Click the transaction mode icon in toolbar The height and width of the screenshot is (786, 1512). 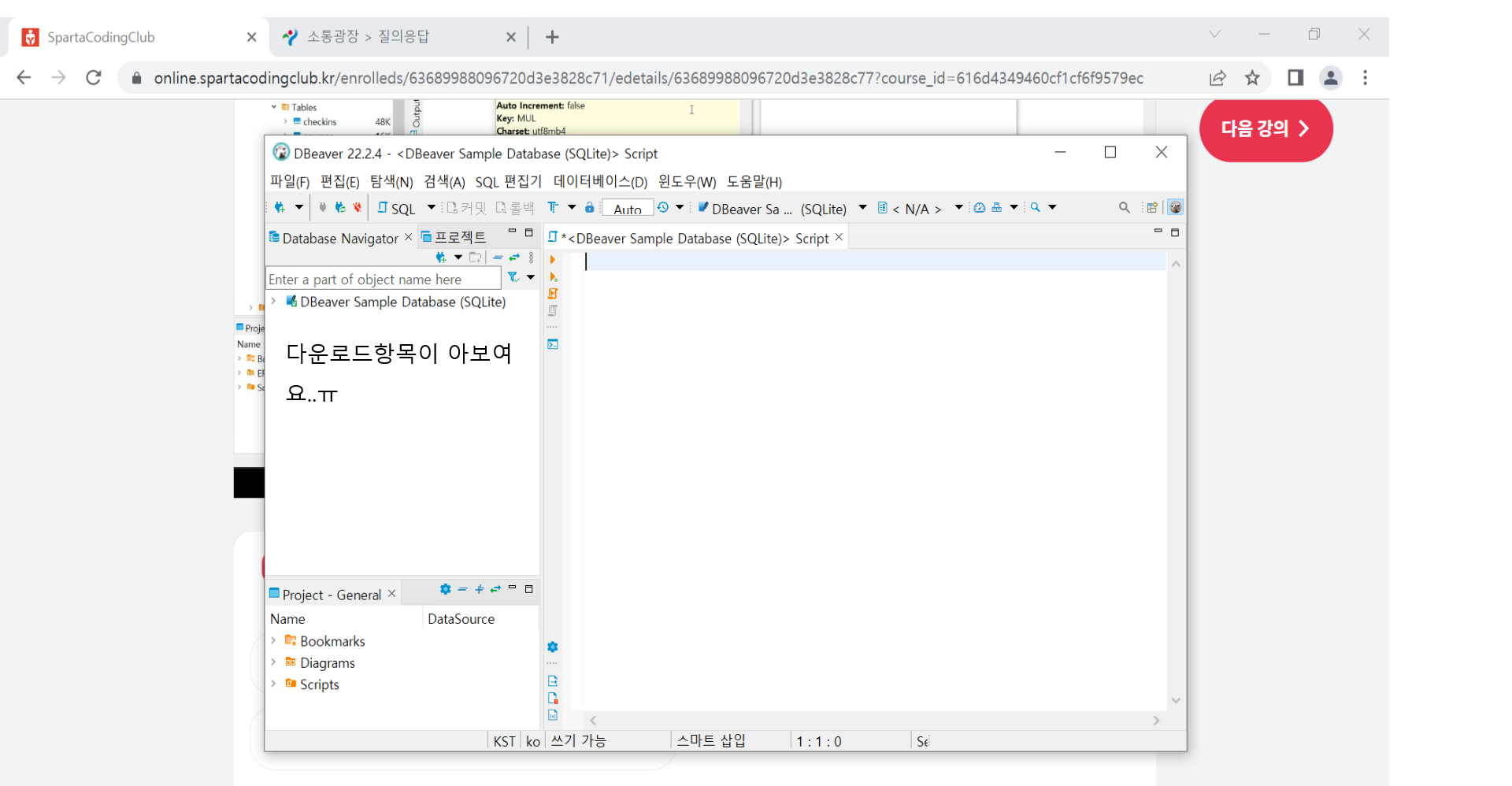[553, 207]
